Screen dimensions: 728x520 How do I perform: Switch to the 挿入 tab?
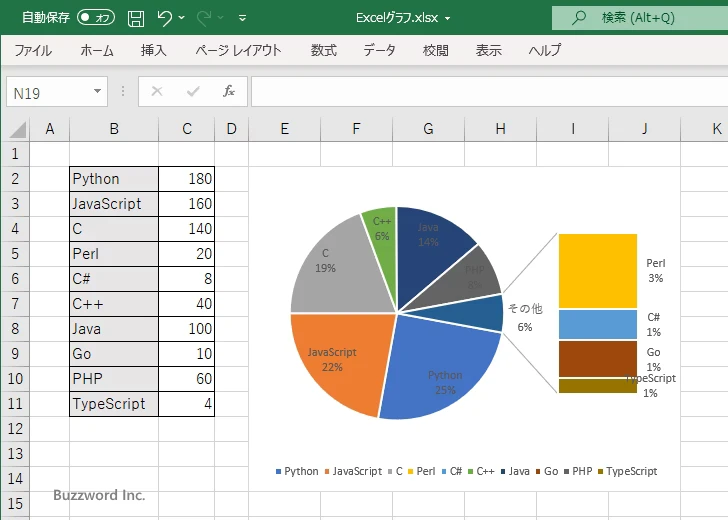[154, 50]
